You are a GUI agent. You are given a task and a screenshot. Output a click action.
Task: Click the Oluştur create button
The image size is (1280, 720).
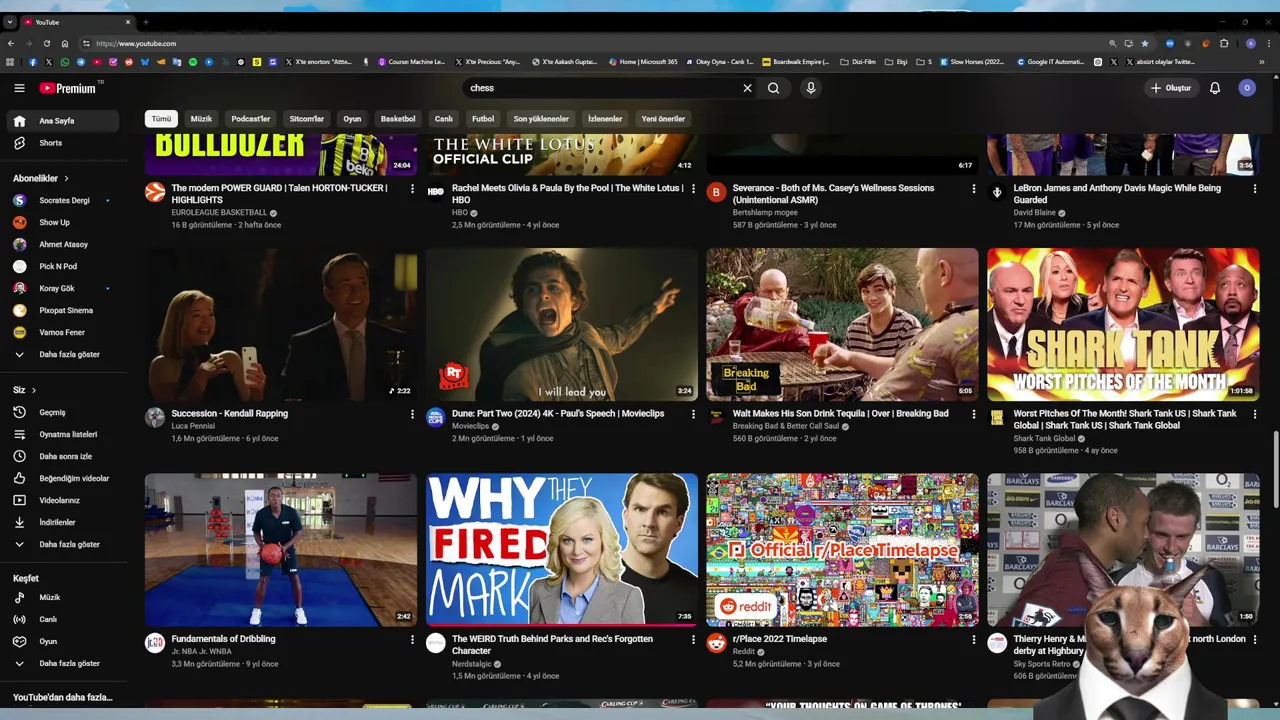click(x=1171, y=88)
